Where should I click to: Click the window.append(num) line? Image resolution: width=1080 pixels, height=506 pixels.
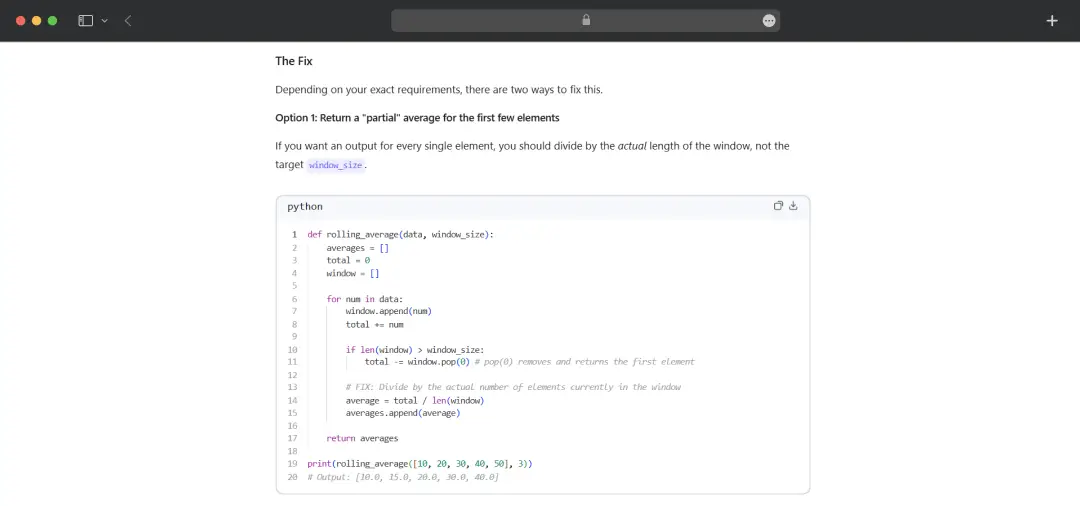coord(388,311)
